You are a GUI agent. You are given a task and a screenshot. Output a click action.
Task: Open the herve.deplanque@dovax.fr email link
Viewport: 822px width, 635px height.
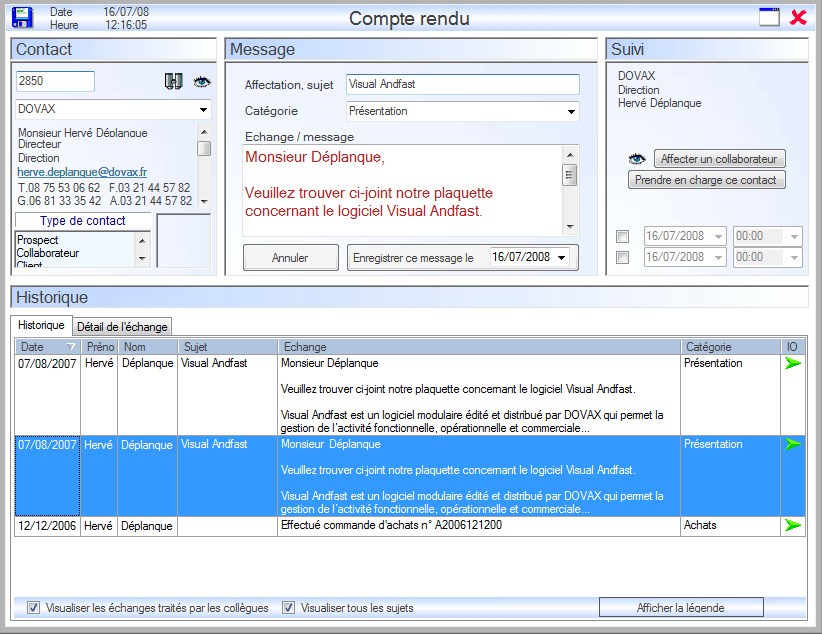[x=82, y=172]
